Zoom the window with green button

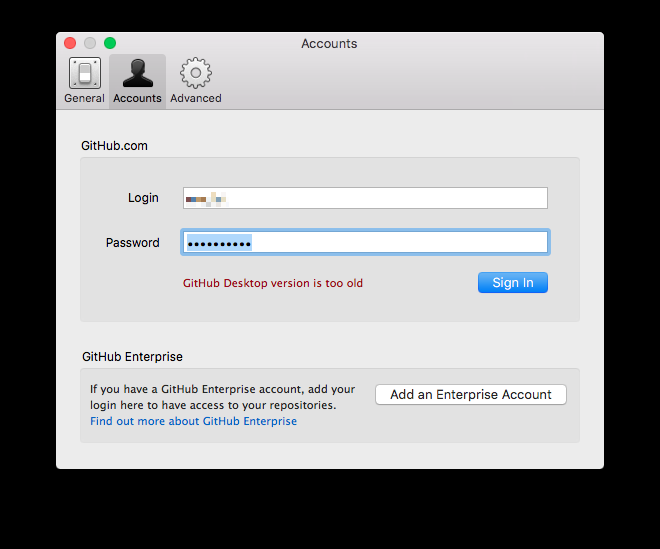[110, 43]
